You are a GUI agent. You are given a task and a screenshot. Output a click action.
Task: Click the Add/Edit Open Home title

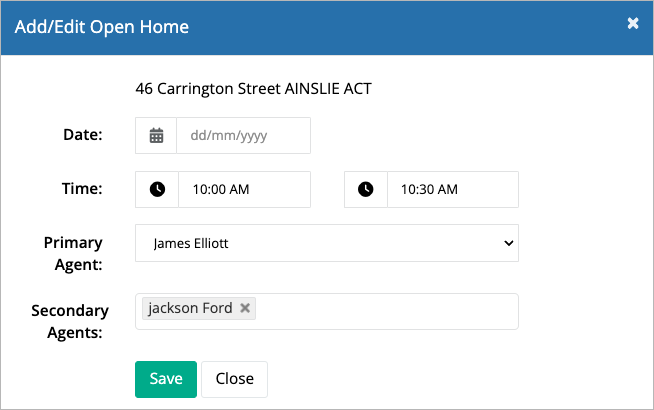(102, 27)
